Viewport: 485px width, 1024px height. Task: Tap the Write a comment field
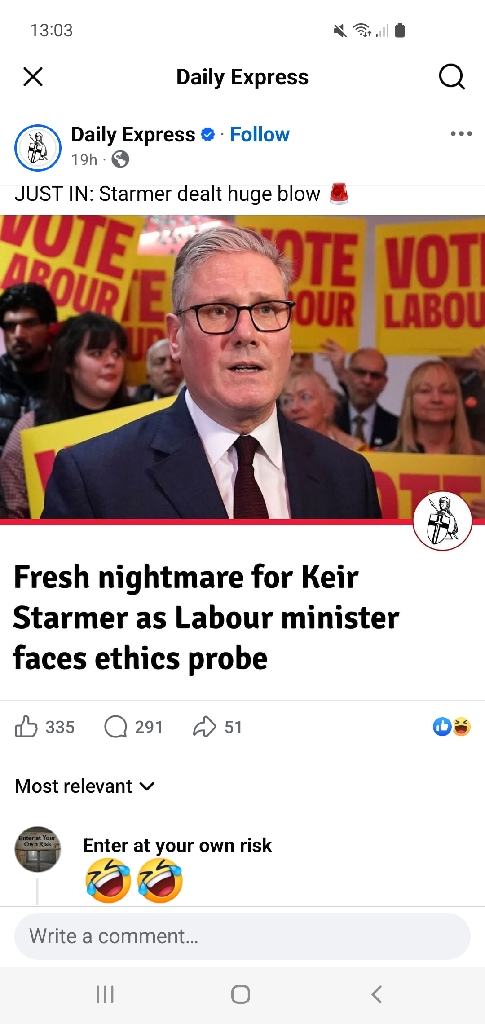[242, 936]
